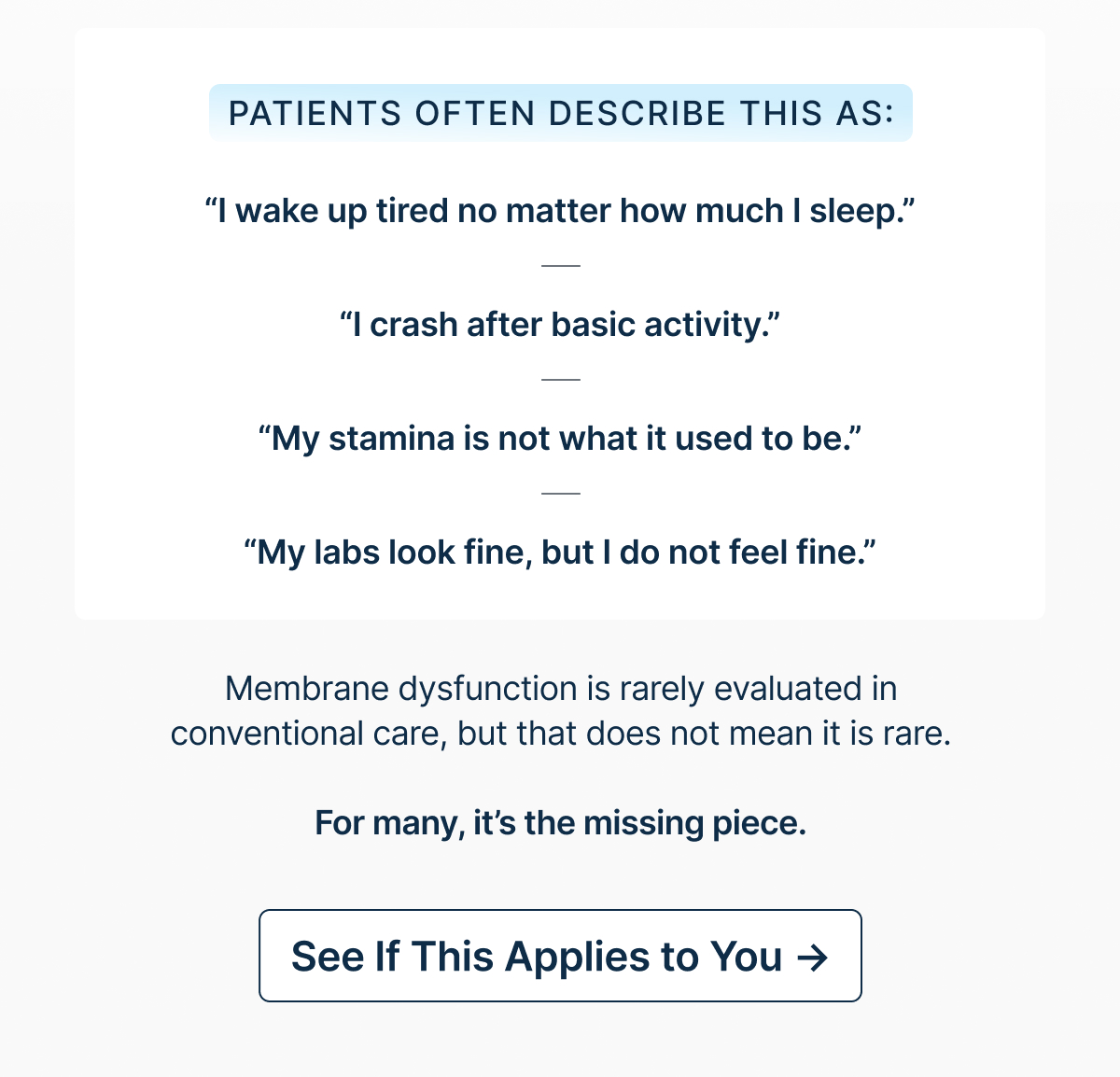Click the 'For many, it's the missing piece.' text

click(x=560, y=823)
